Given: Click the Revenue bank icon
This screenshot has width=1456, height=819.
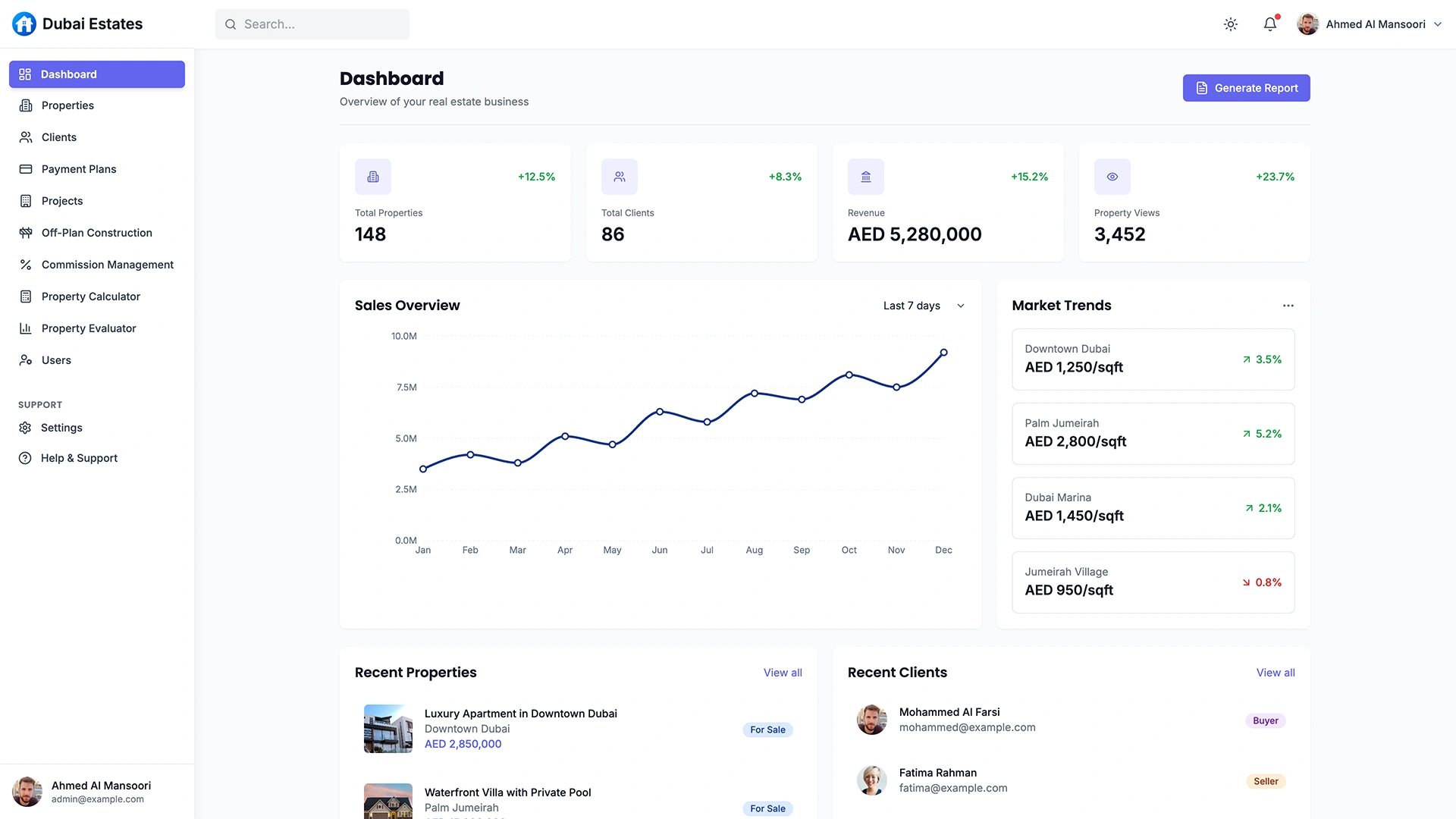Looking at the screenshot, I should tap(866, 177).
